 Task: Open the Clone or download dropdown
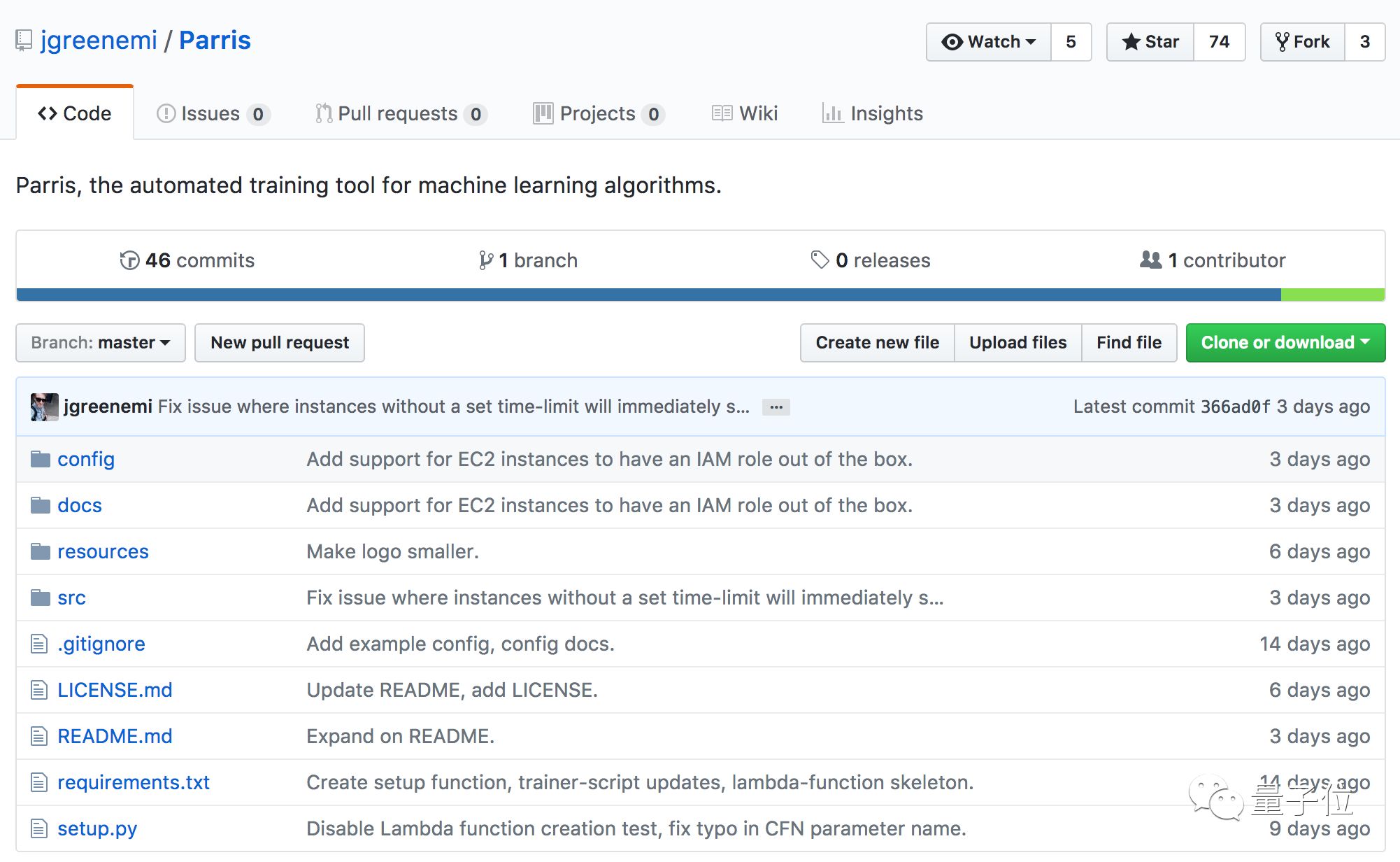[1285, 343]
